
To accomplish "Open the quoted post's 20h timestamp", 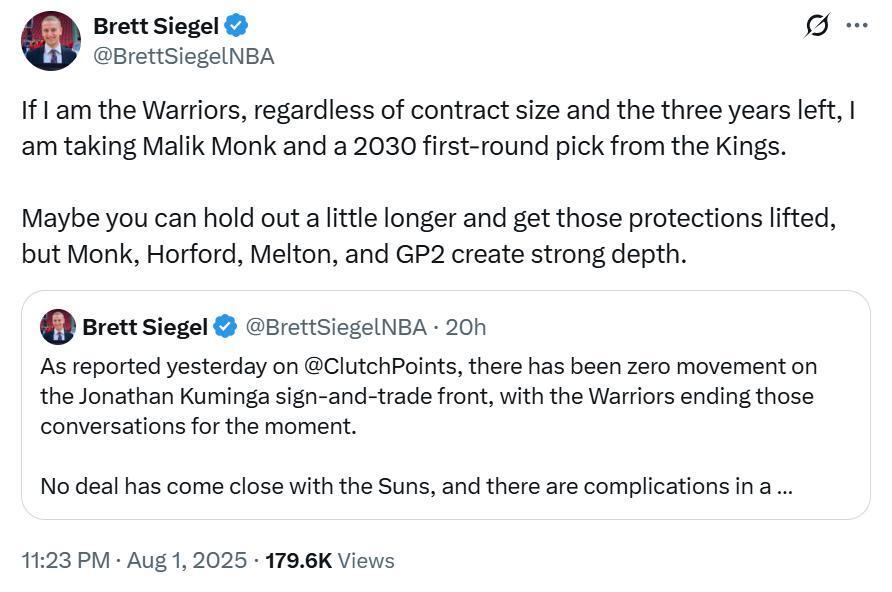I will (466, 327).
